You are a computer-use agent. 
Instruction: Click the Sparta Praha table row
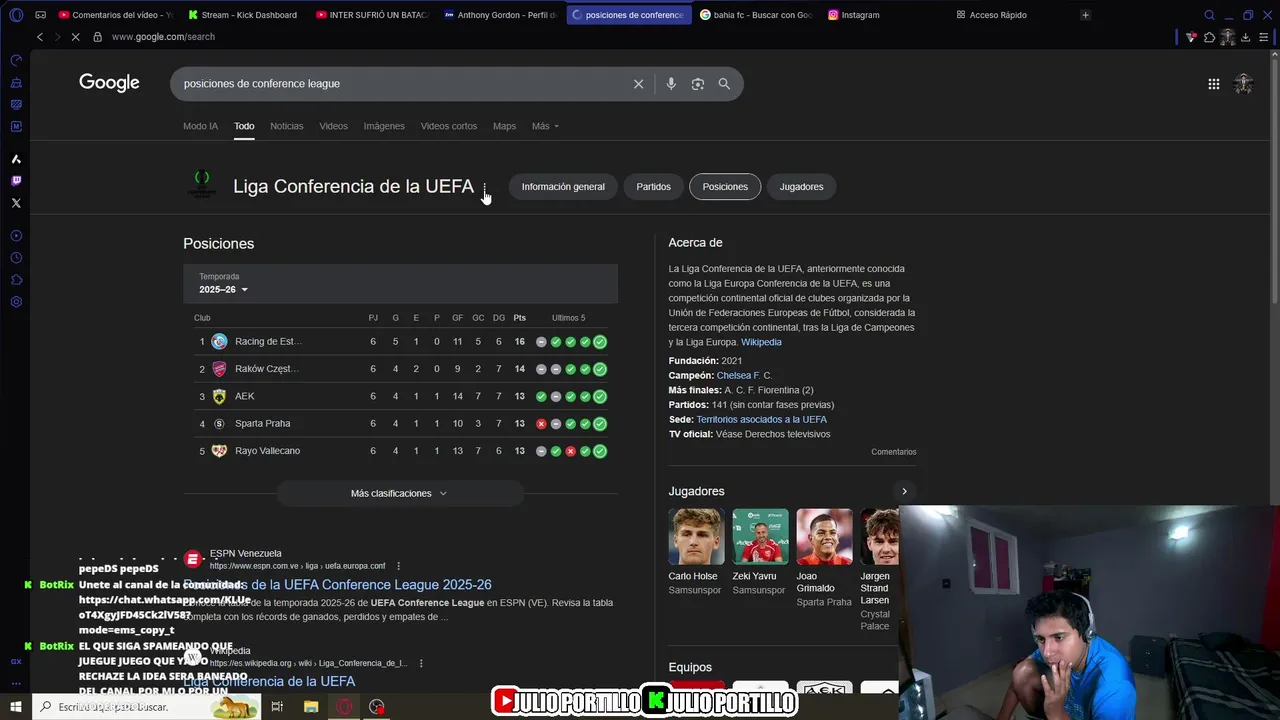click(x=400, y=424)
